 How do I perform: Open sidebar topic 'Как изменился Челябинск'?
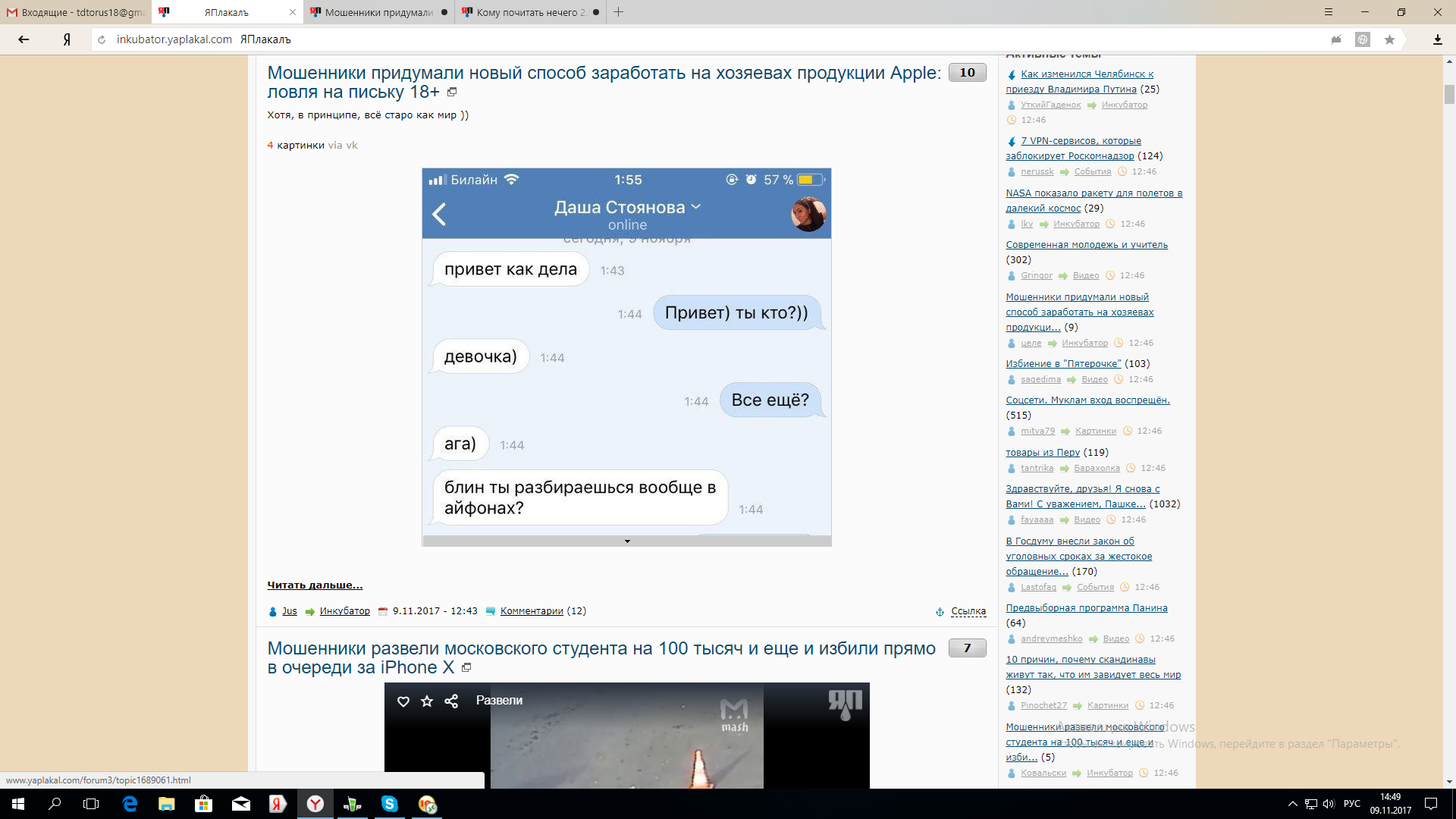[1080, 82]
